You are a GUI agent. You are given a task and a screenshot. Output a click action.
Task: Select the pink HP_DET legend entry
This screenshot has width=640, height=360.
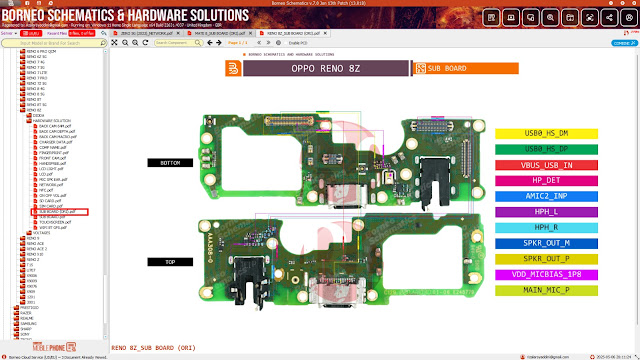click(x=546, y=181)
